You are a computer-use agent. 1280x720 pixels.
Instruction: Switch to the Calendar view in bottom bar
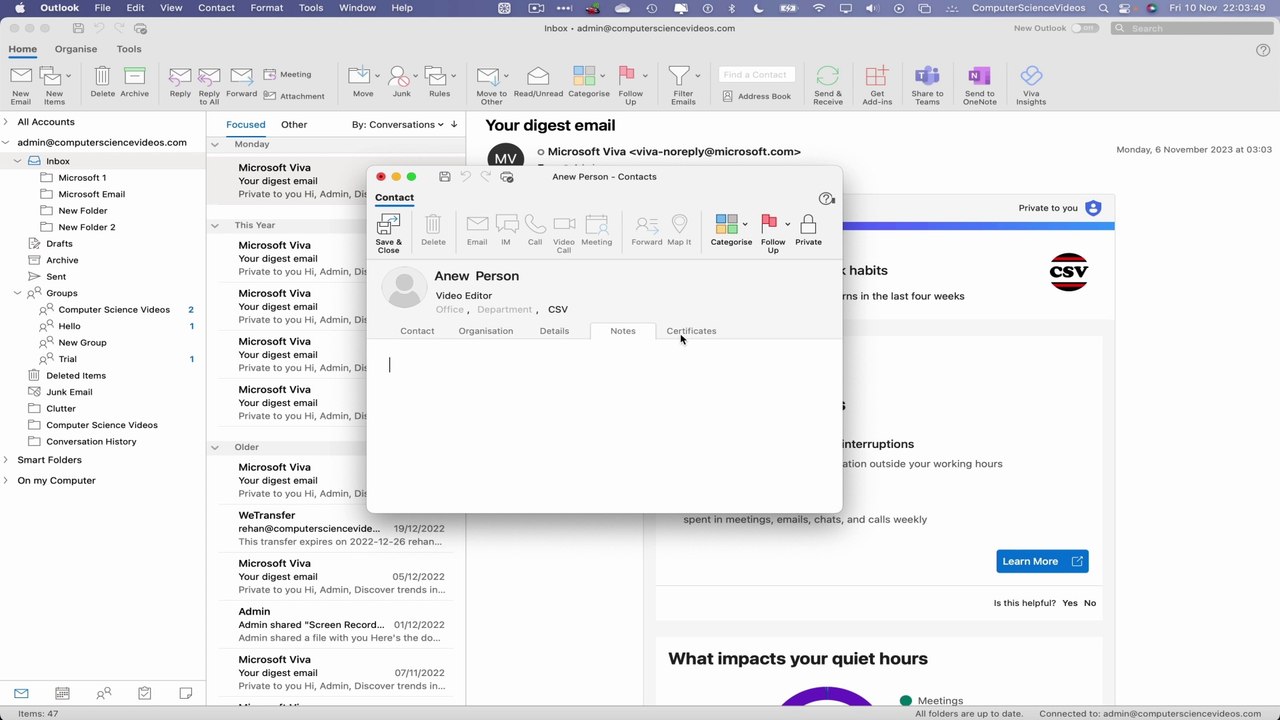tap(62, 693)
